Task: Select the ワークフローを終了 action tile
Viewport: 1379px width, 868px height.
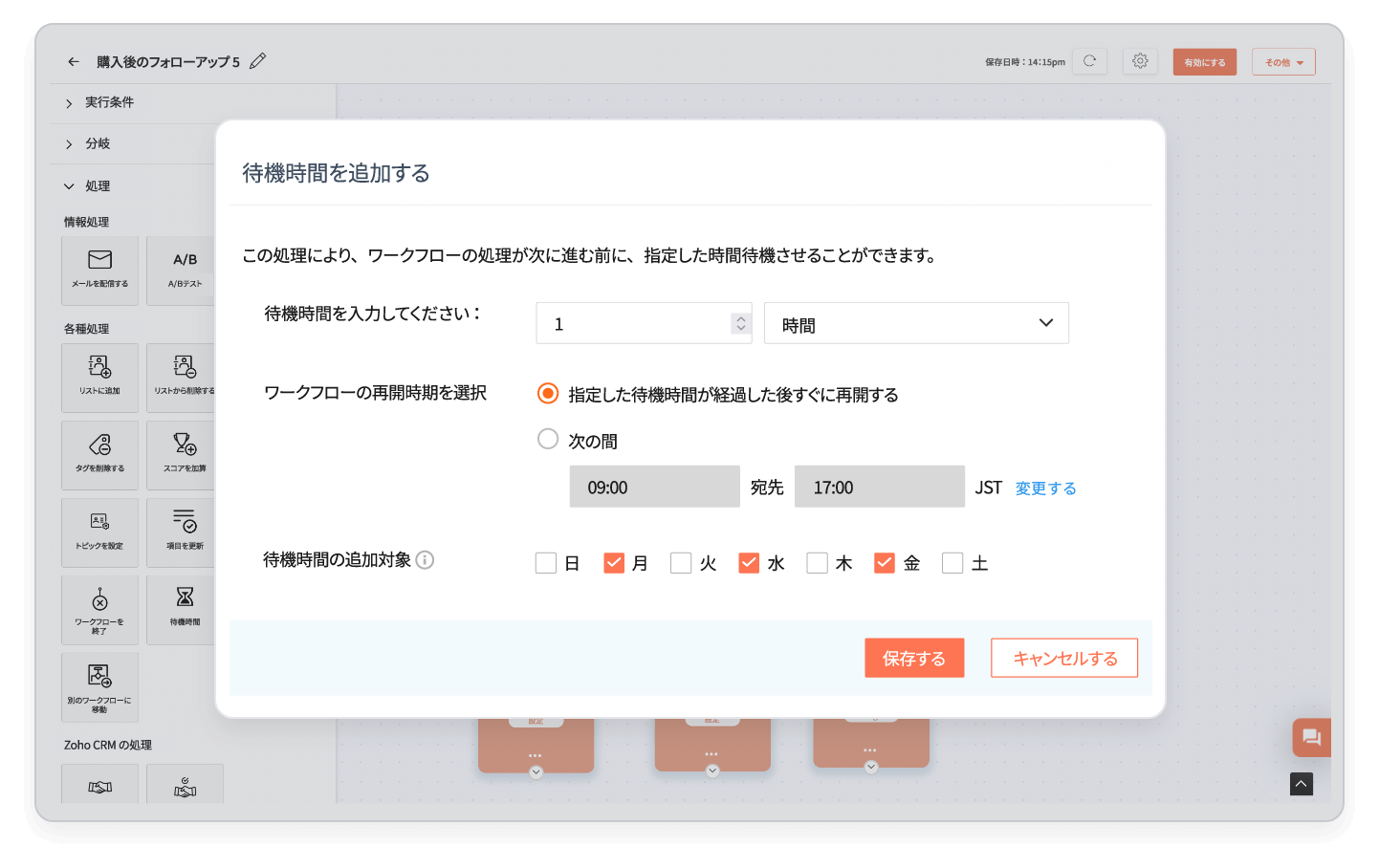Action: (99, 610)
